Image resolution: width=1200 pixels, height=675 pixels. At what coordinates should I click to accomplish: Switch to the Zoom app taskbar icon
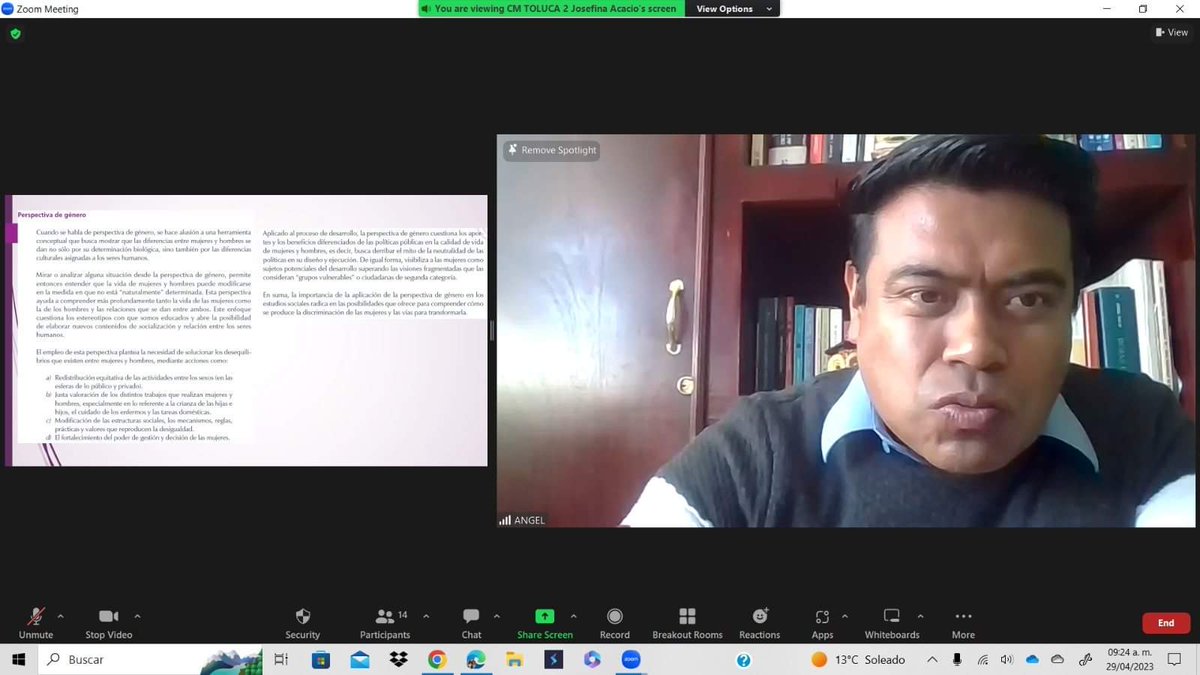(x=631, y=660)
